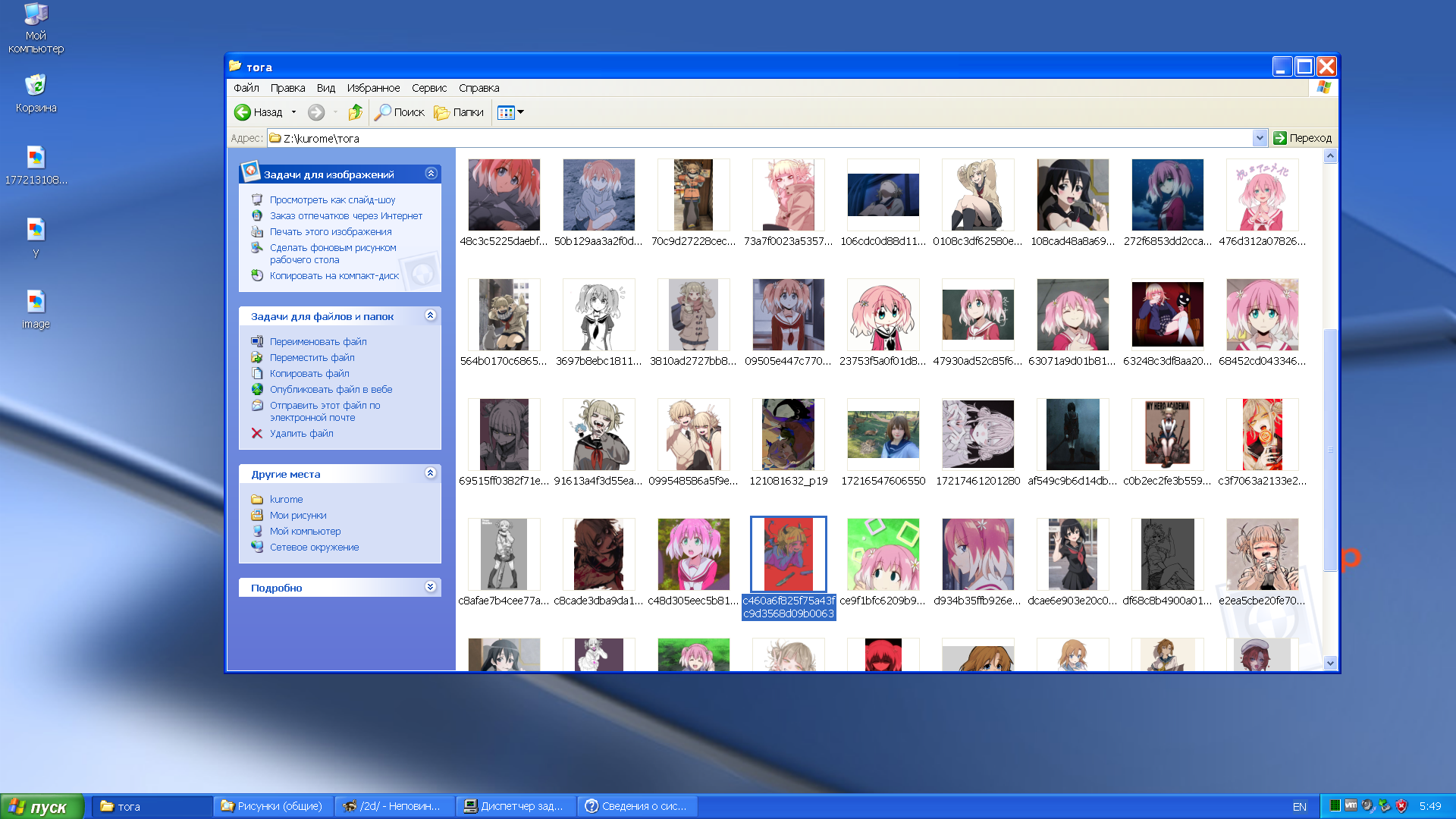This screenshot has height=819, width=1456.
Task: Click the Back arrow icon in toolbar
Action: [242, 112]
